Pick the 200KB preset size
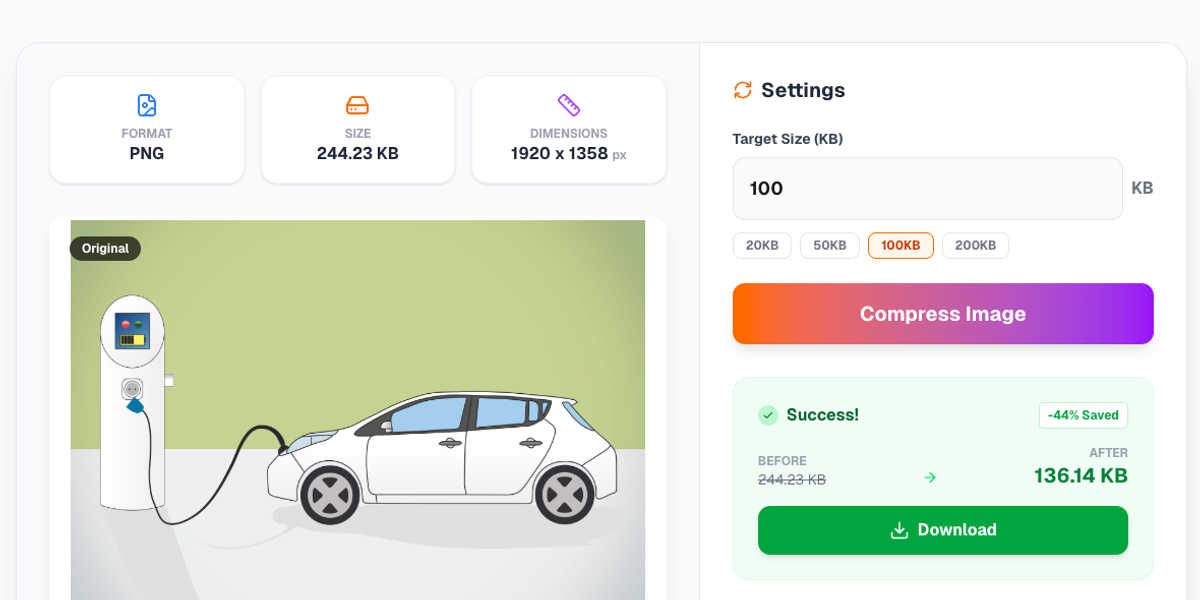Image resolution: width=1200 pixels, height=600 pixels. [x=975, y=246]
